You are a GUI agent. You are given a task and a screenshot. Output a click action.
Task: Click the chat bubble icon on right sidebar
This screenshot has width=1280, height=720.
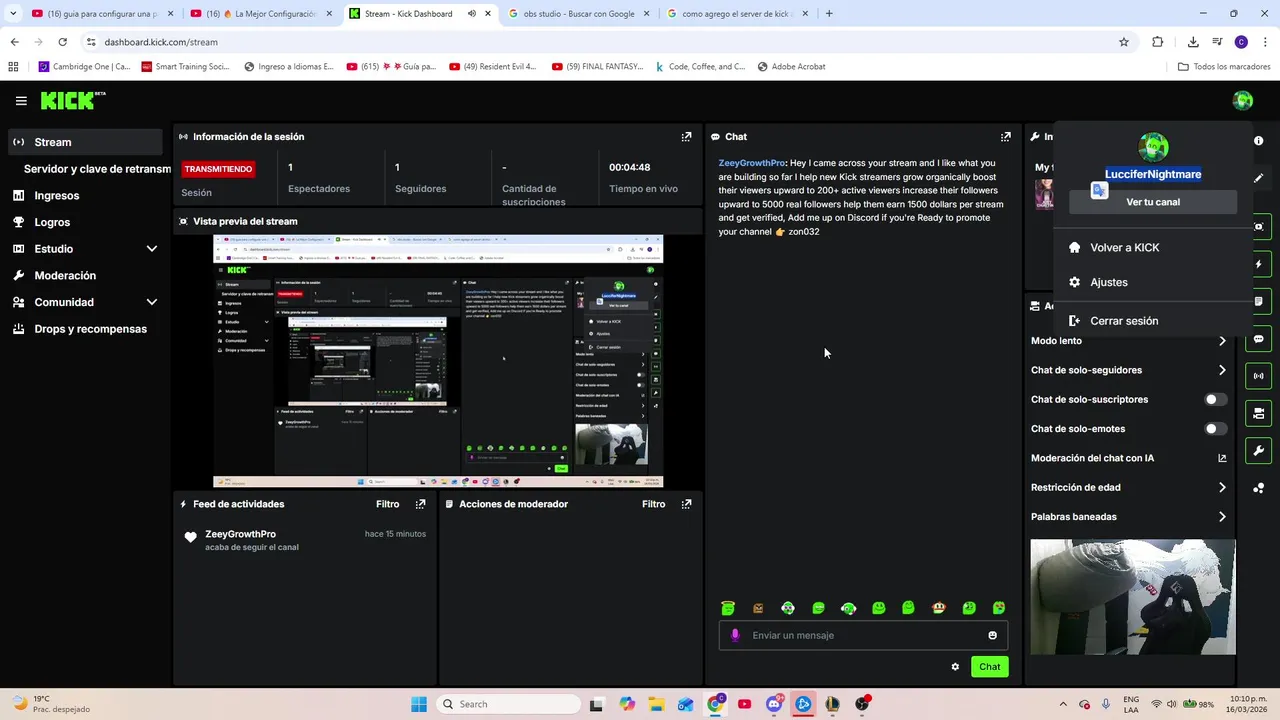[1258, 339]
